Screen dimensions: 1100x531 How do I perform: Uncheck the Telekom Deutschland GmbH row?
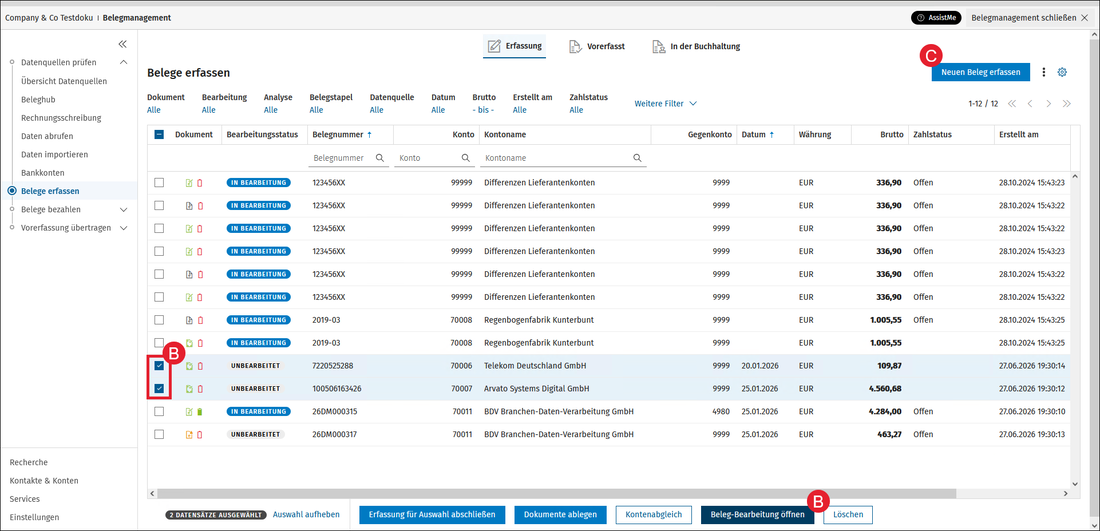click(159, 366)
